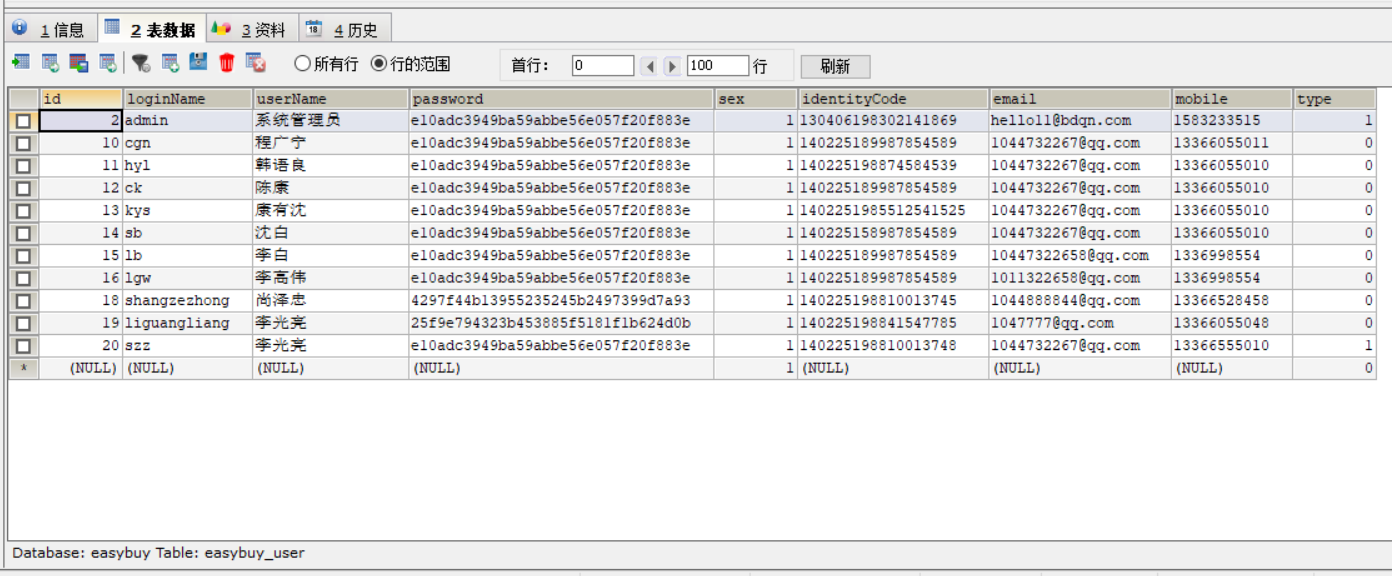Select the cell containing 系统管理员
This screenshot has width=1392, height=576.
coord(331,120)
